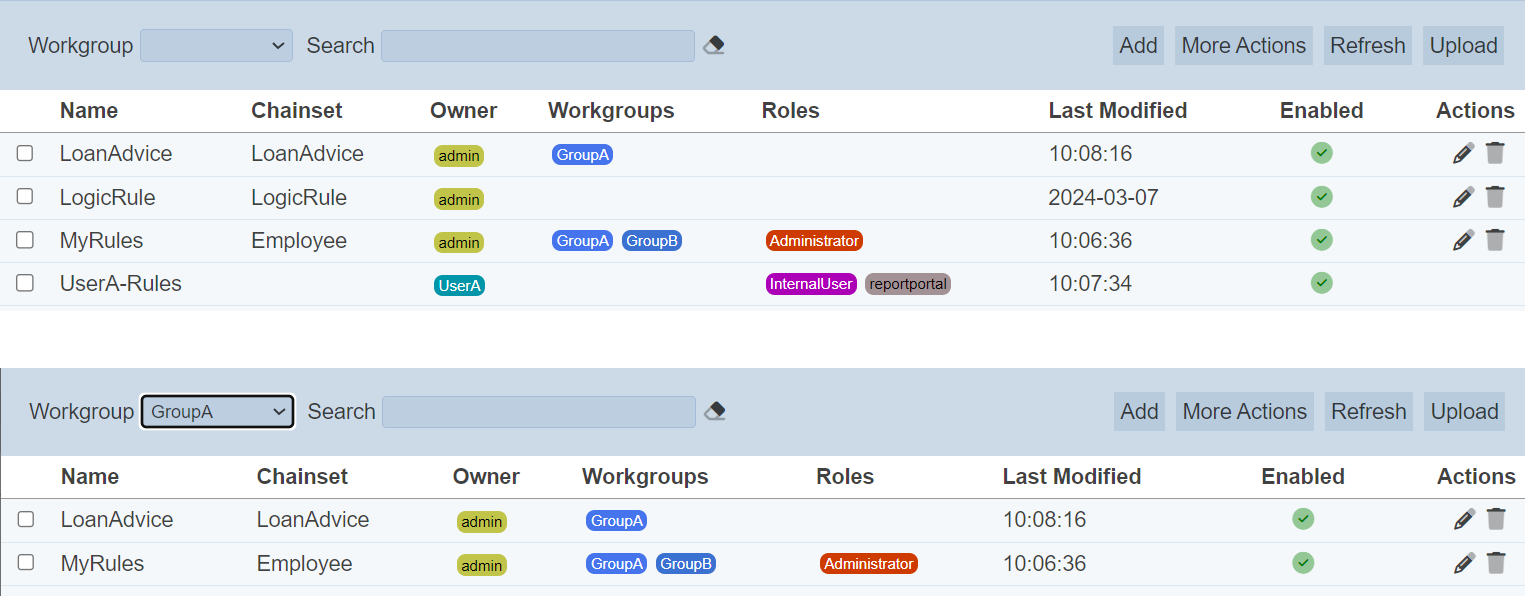This screenshot has height=596, width=1525.
Task: Delete the LogicRule ruleset via trash icon
Action: click(1495, 197)
